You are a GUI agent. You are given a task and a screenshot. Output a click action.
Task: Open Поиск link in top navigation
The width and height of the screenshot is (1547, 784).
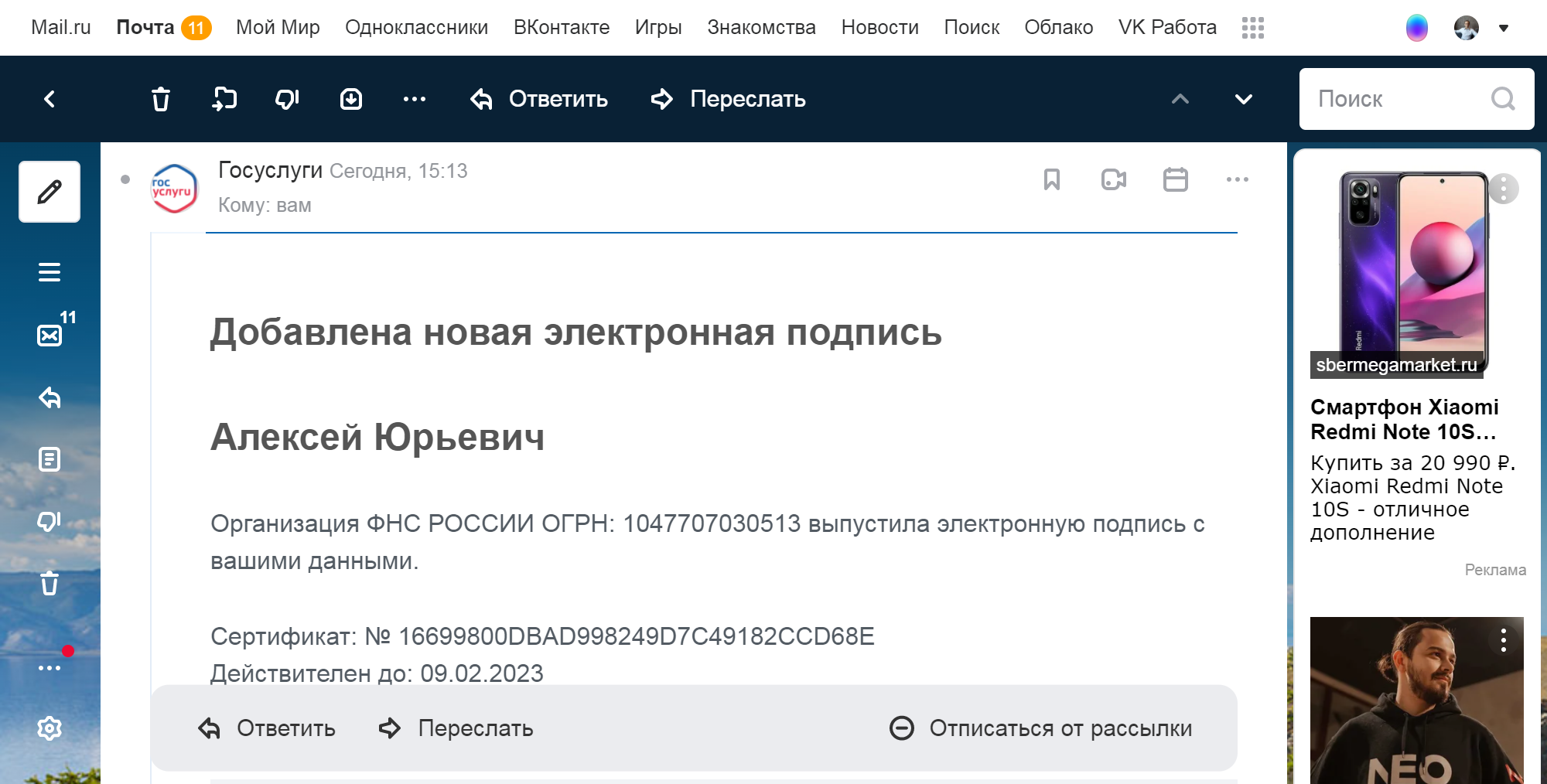(972, 28)
